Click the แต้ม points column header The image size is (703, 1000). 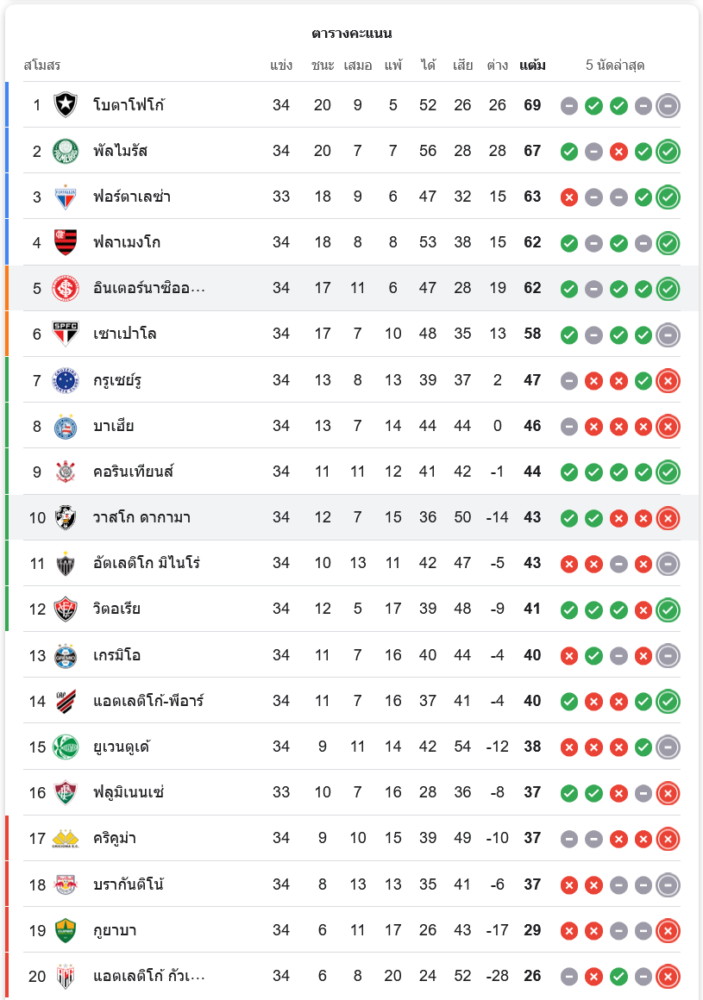click(533, 65)
